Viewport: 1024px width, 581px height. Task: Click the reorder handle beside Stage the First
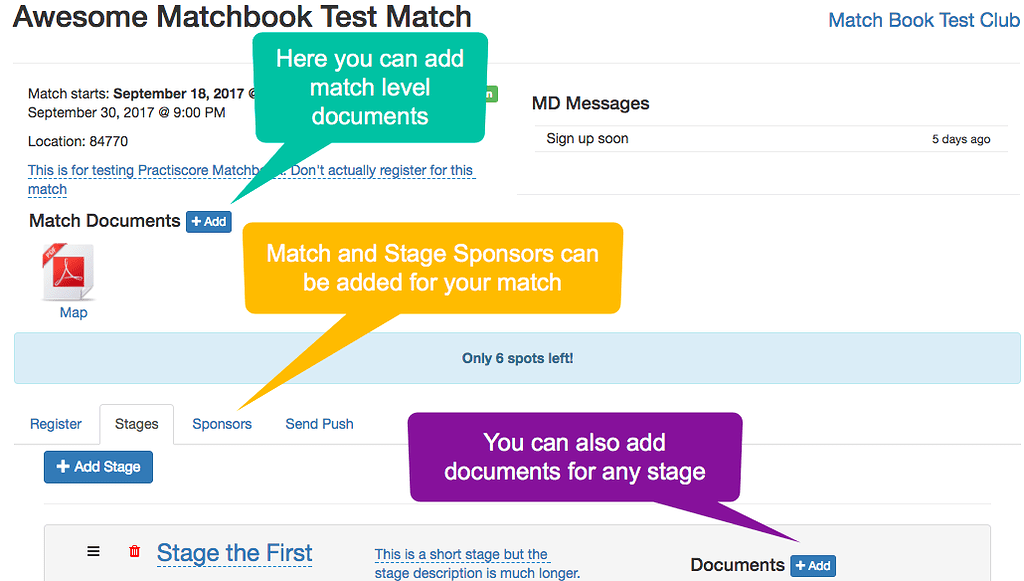93,551
